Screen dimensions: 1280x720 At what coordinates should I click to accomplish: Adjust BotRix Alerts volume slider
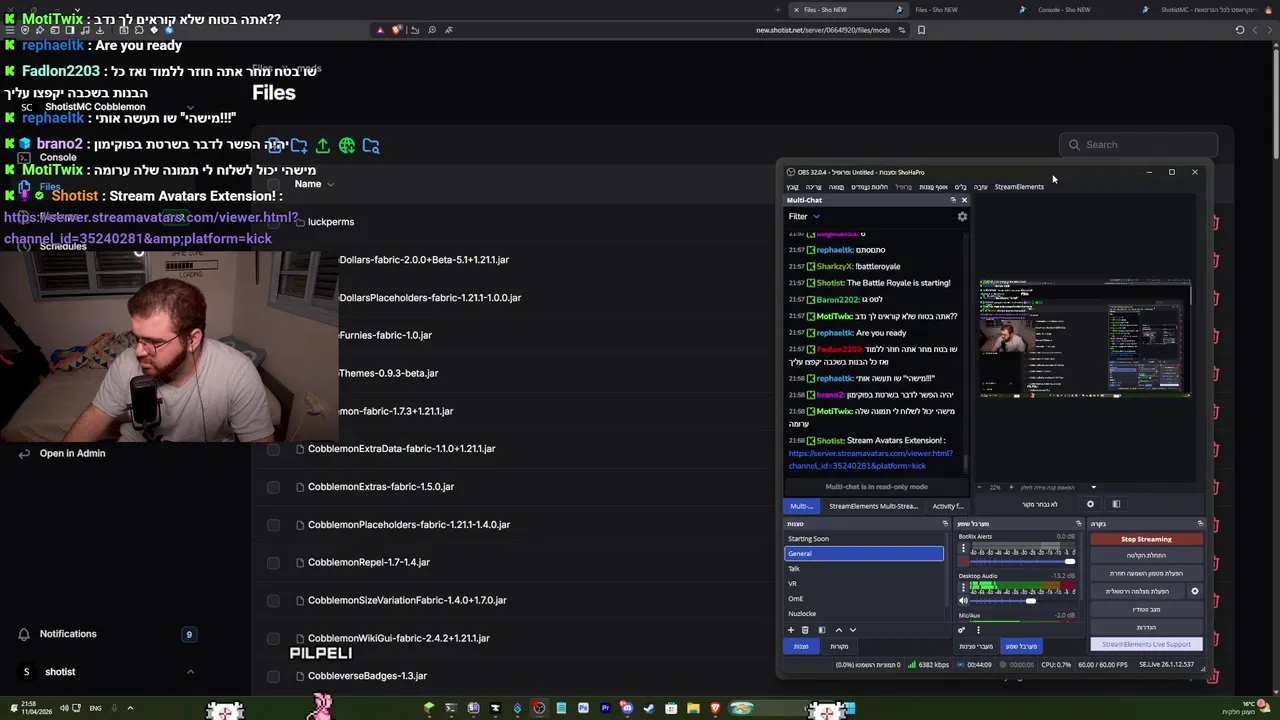[x=1023, y=561]
